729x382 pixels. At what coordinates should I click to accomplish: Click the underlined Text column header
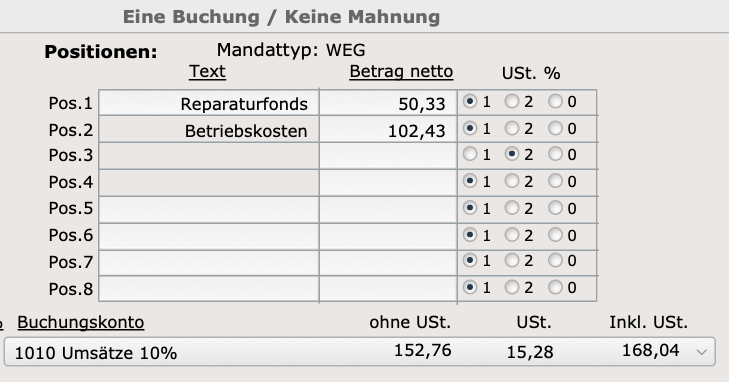[x=207, y=72]
